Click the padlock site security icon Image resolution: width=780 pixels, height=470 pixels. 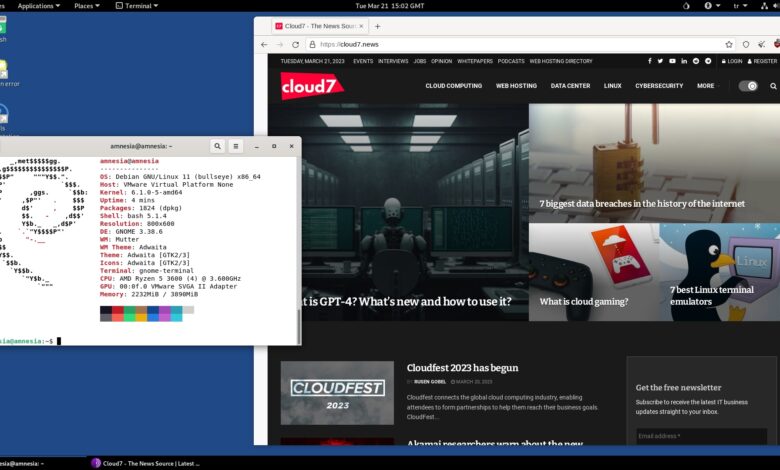pyautogui.click(x=312, y=44)
